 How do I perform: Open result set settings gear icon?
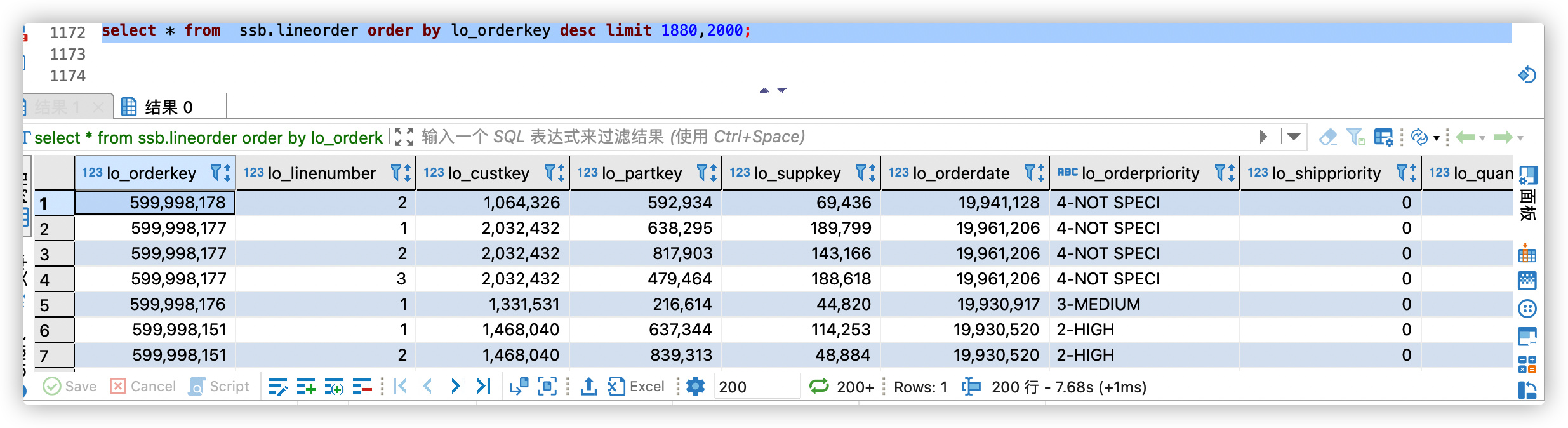pyautogui.click(x=696, y=386)
